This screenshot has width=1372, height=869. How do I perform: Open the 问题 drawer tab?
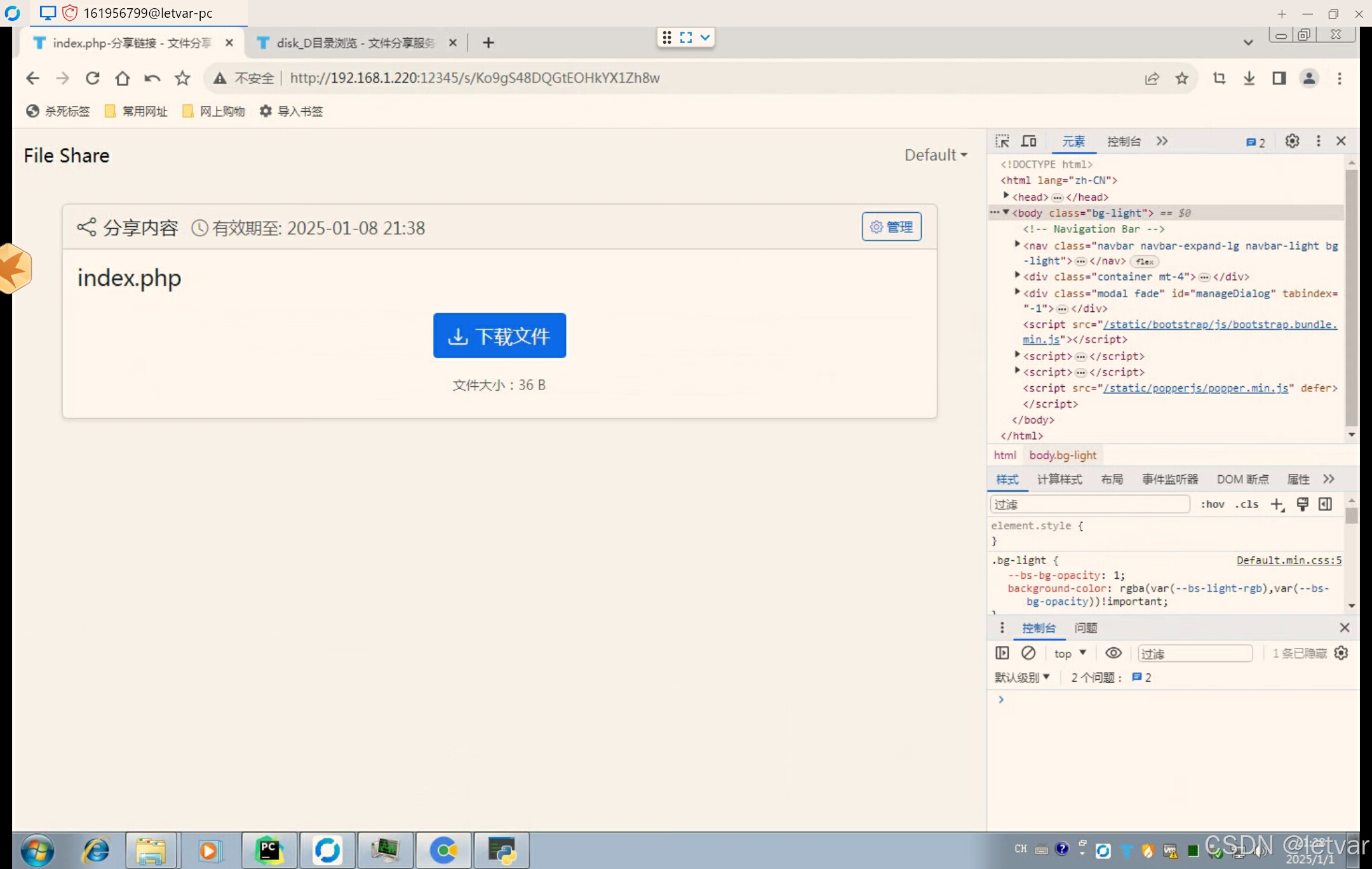coord(1086,628)
